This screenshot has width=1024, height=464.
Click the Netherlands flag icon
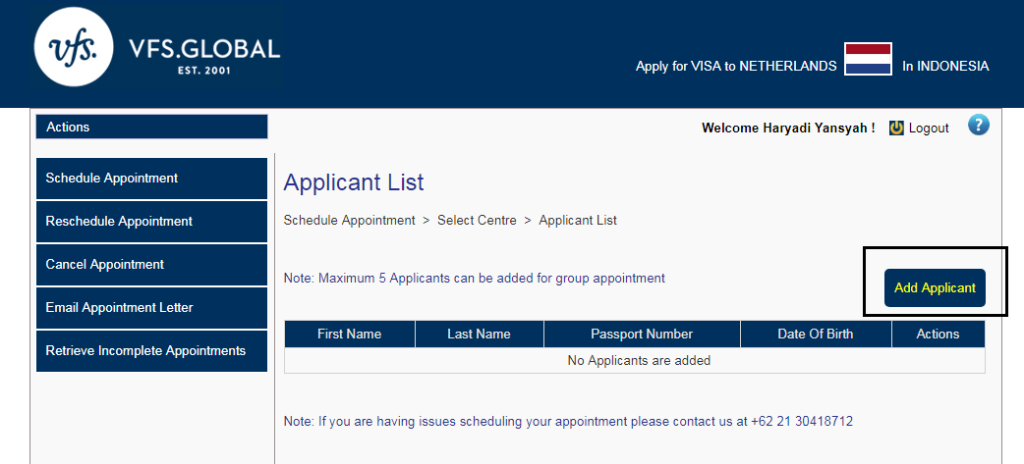point(868,59)
